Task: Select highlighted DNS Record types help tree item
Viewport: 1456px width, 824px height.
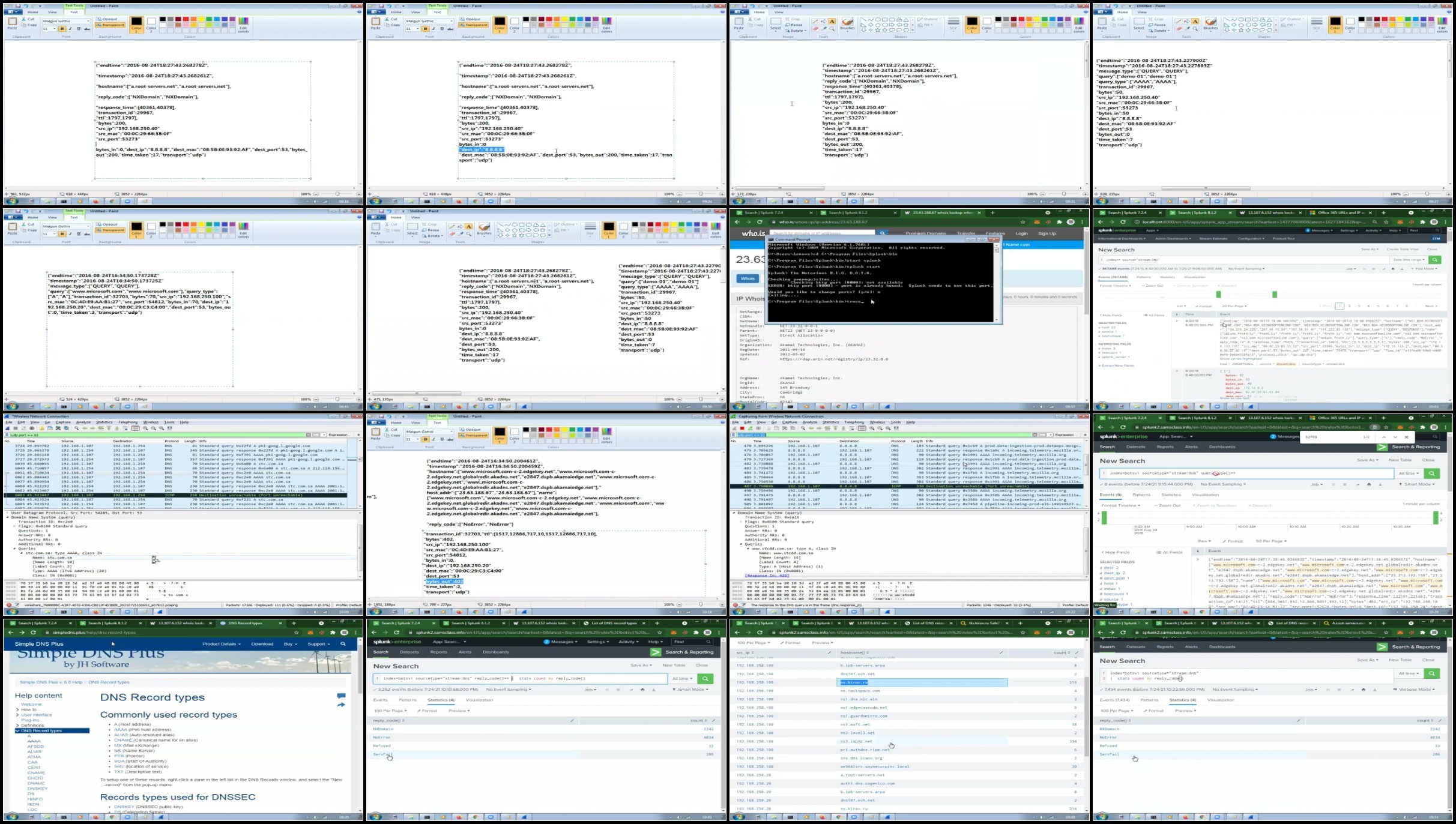Action: [x=42, y=730]
